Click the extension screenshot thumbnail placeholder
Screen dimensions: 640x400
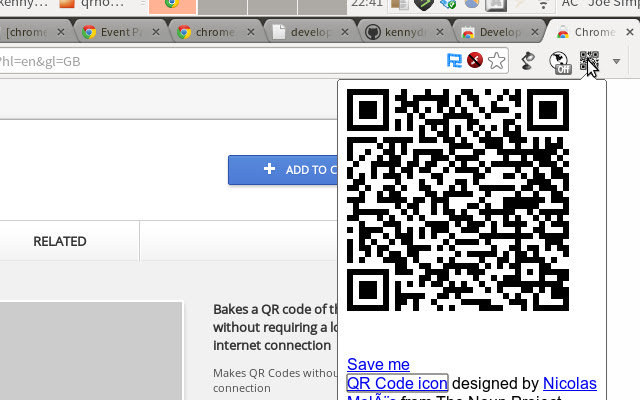[x=91, y=351]
